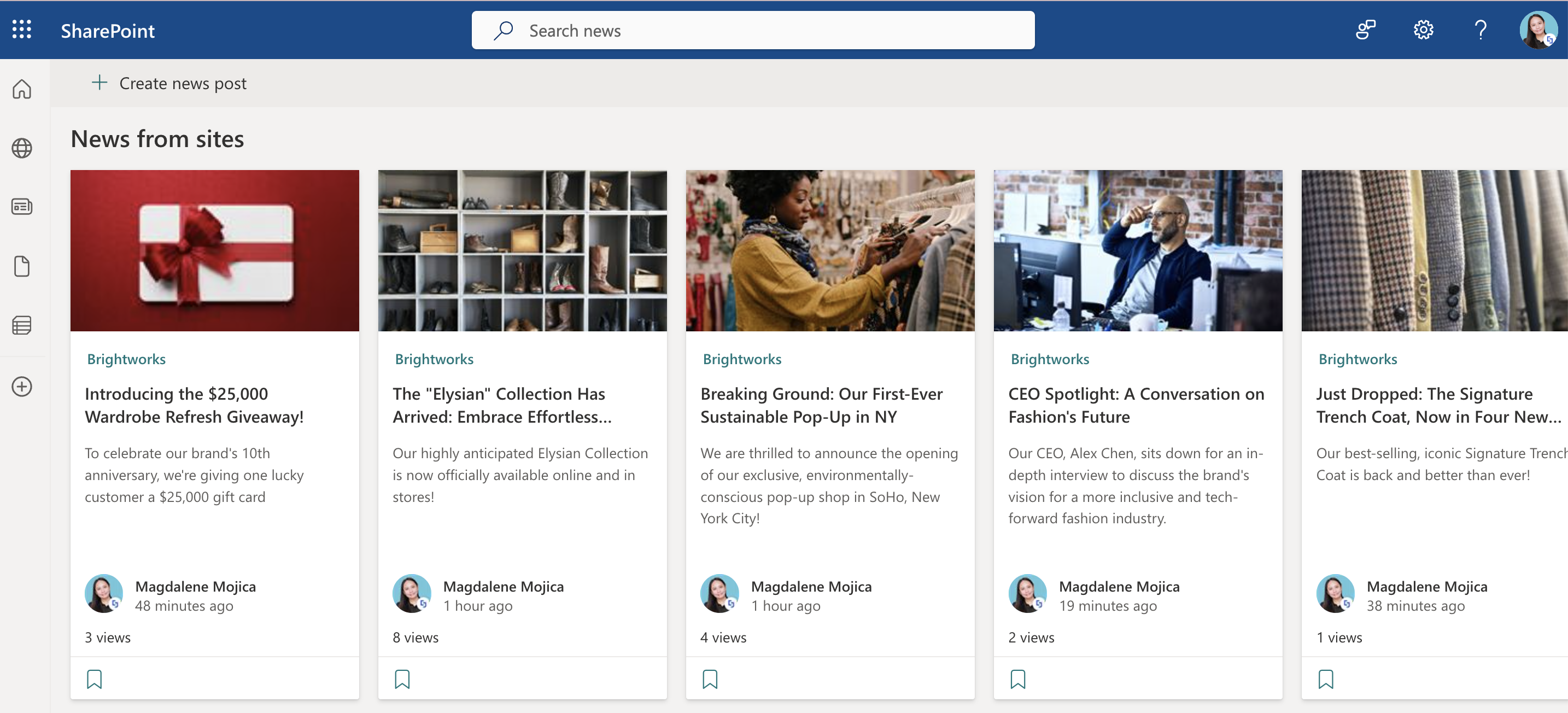
Task: Open the feedback icon in the top bar
Action: point(1366,30)
